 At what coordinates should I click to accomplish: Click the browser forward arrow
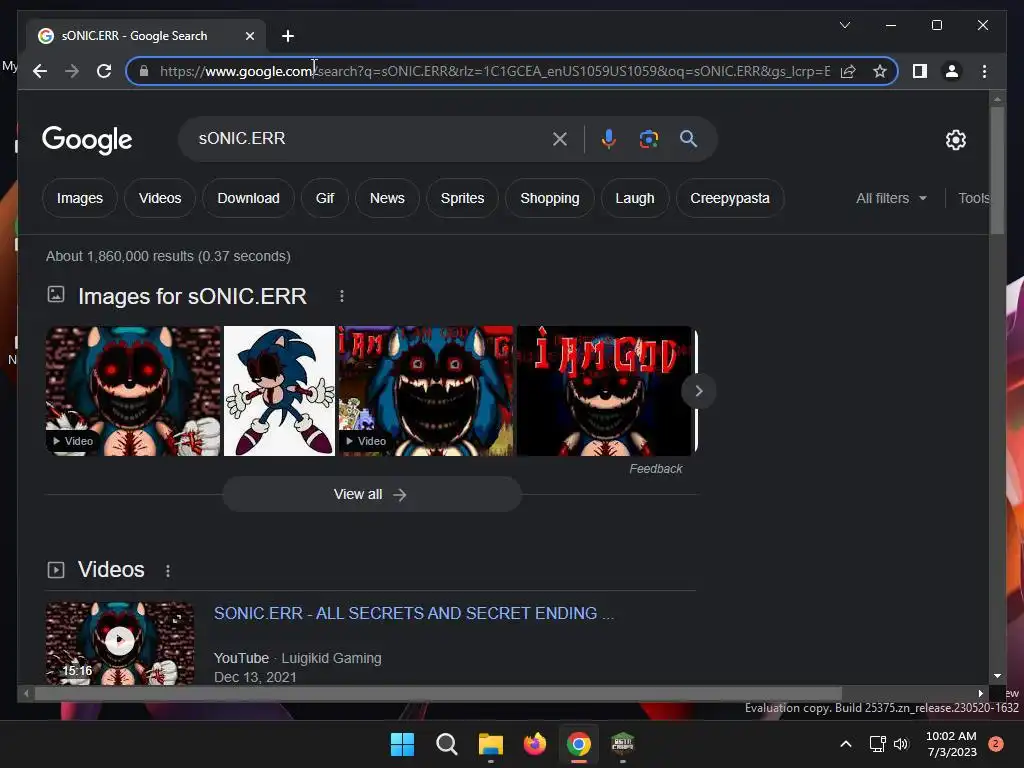click(x=72, y=71)
